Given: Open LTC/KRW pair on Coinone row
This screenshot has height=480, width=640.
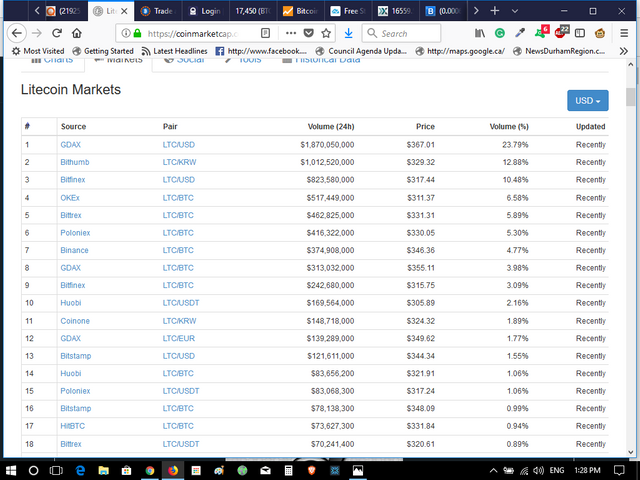Looking at the screenshot, I should pos(179,321).
